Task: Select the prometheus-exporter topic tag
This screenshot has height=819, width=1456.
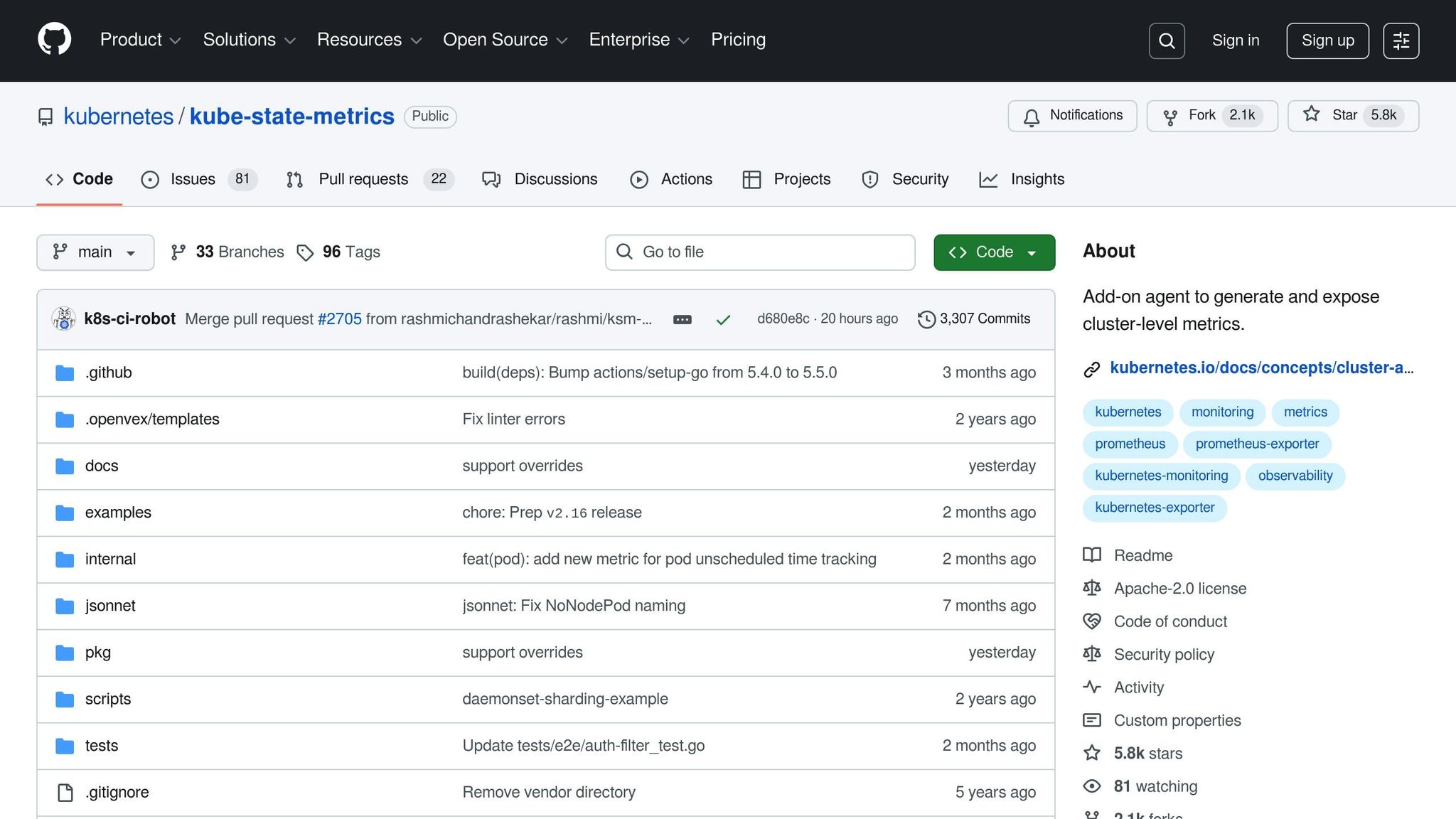Action: [x=1257, y=444]
